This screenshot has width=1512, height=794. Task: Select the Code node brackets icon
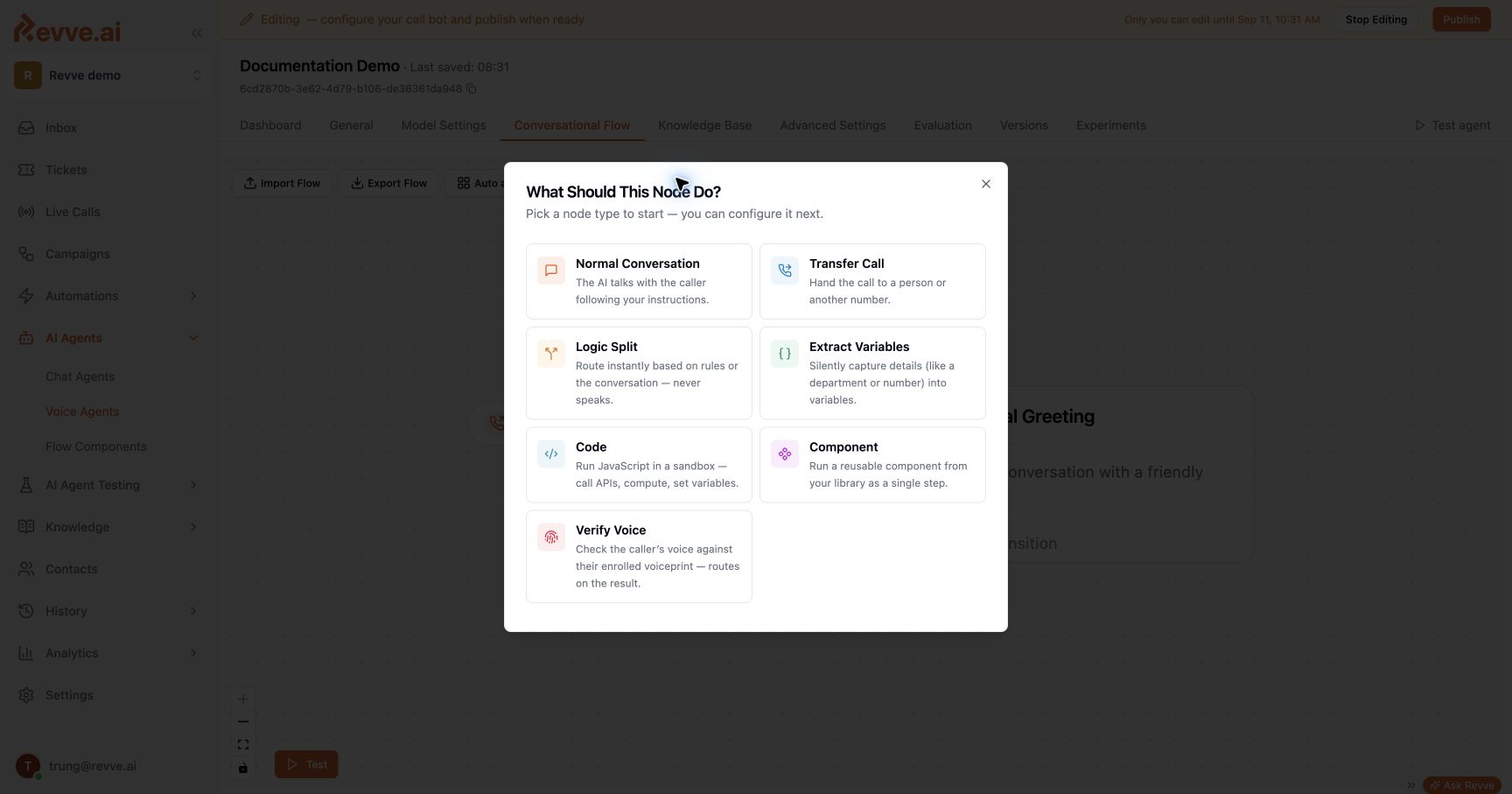pos(551,453)
